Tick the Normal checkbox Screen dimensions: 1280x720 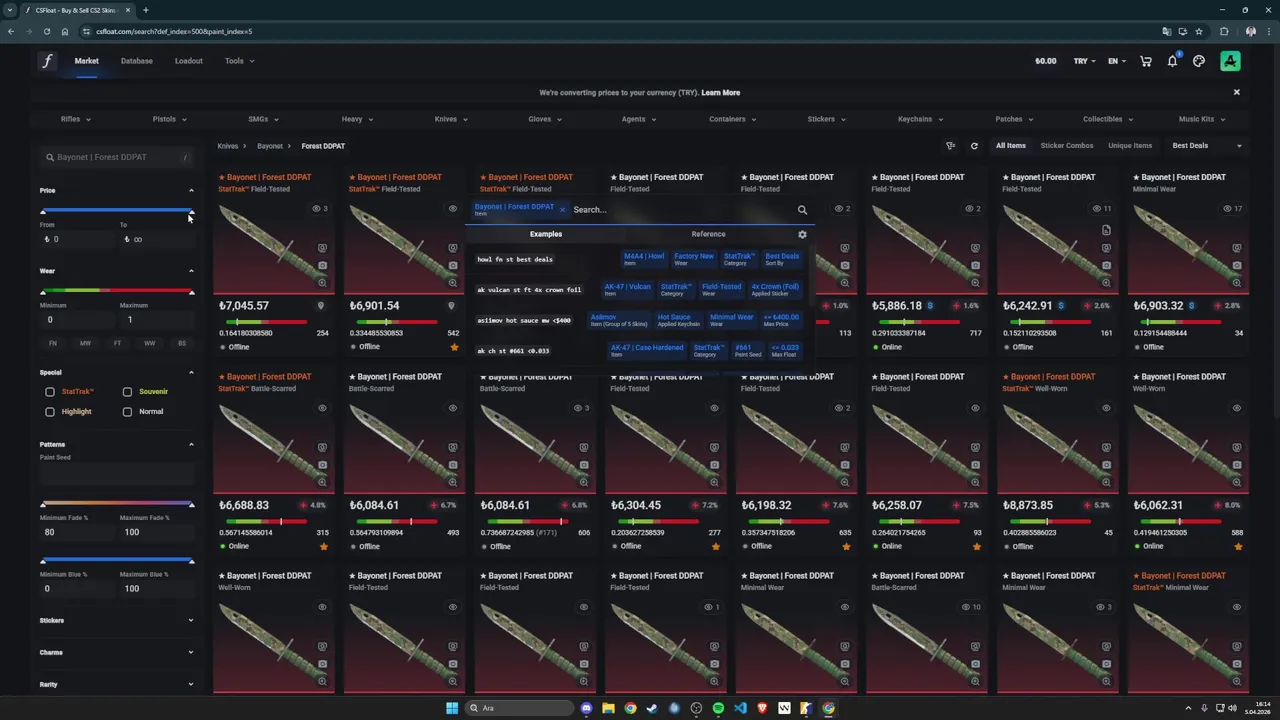coord(127,412)
